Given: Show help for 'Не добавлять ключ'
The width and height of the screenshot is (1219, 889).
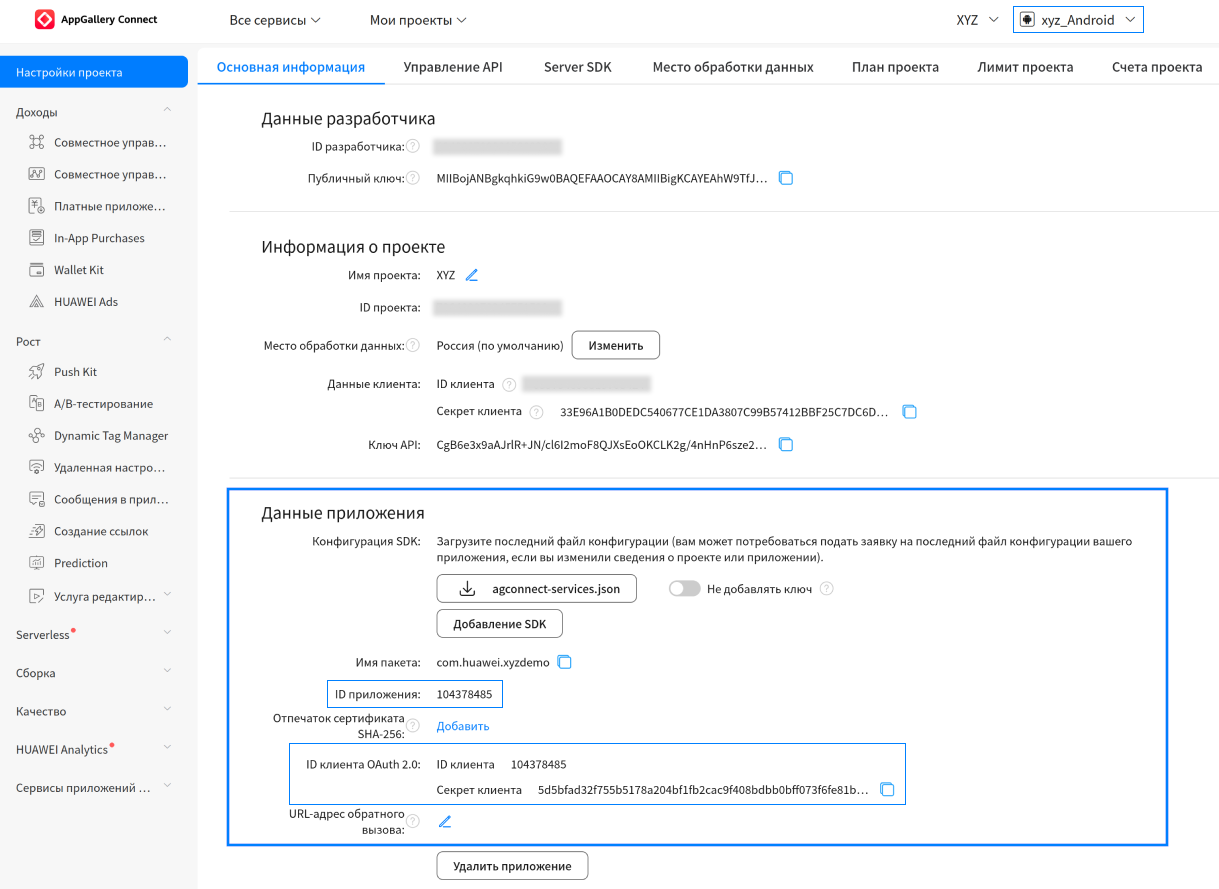Looking at the screenshot, I should pyautogui.click(x=826, y=589).
